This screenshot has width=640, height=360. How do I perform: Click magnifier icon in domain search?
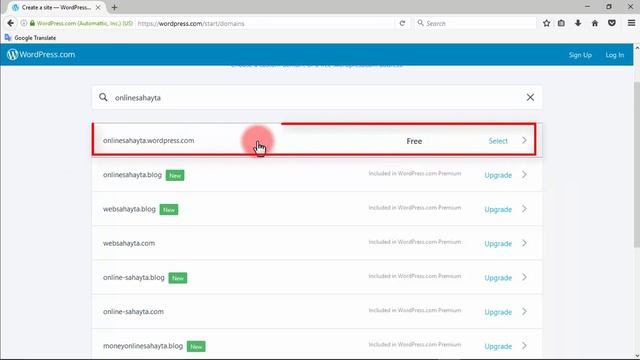click(x=103, y=97)
